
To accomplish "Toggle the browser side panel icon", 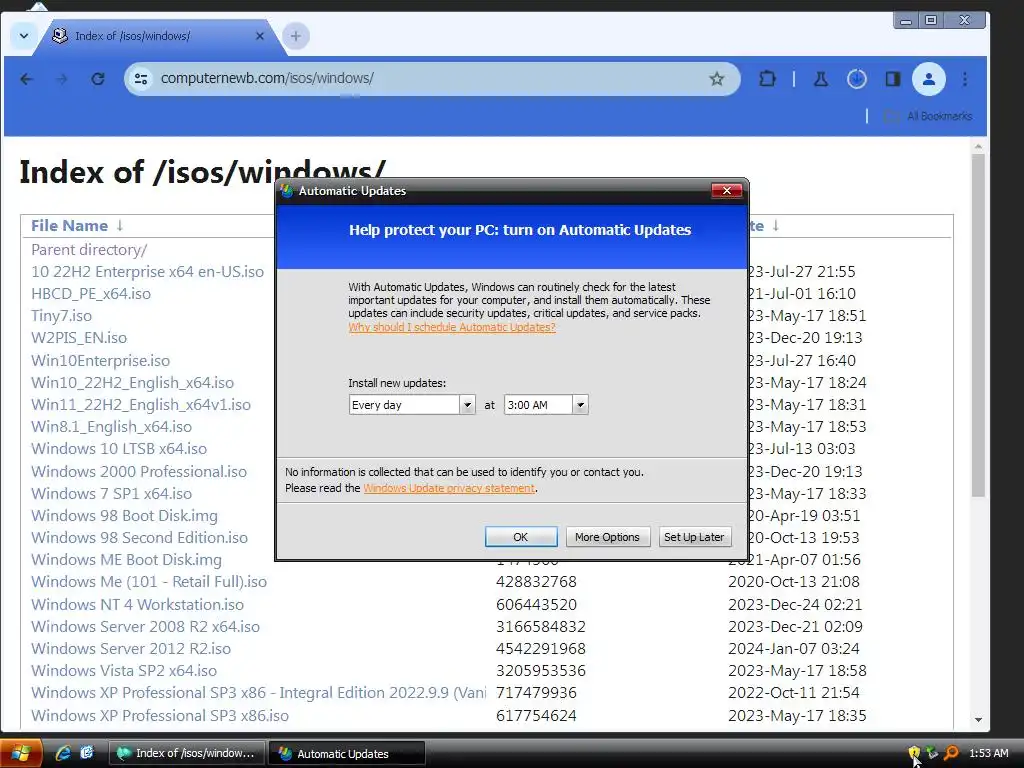I will (x=893, y=79).
